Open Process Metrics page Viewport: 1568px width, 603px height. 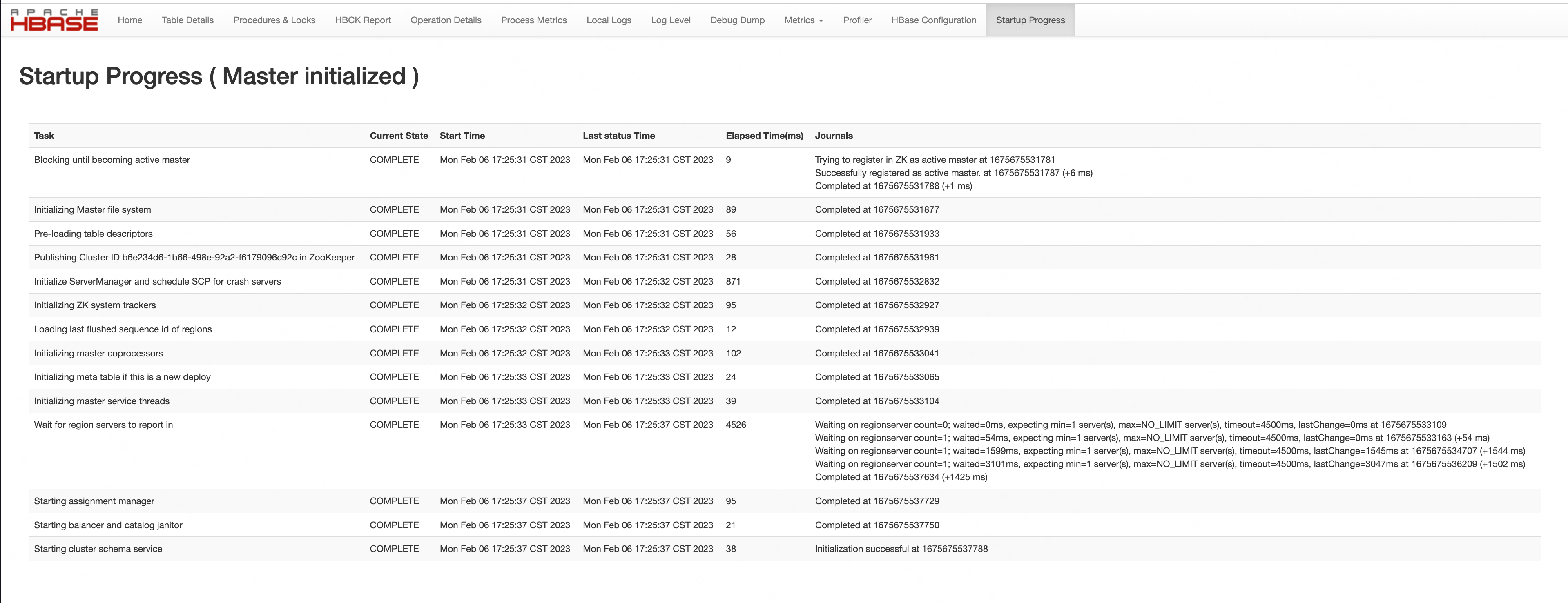pyautogui.click(x=533, y=20)
